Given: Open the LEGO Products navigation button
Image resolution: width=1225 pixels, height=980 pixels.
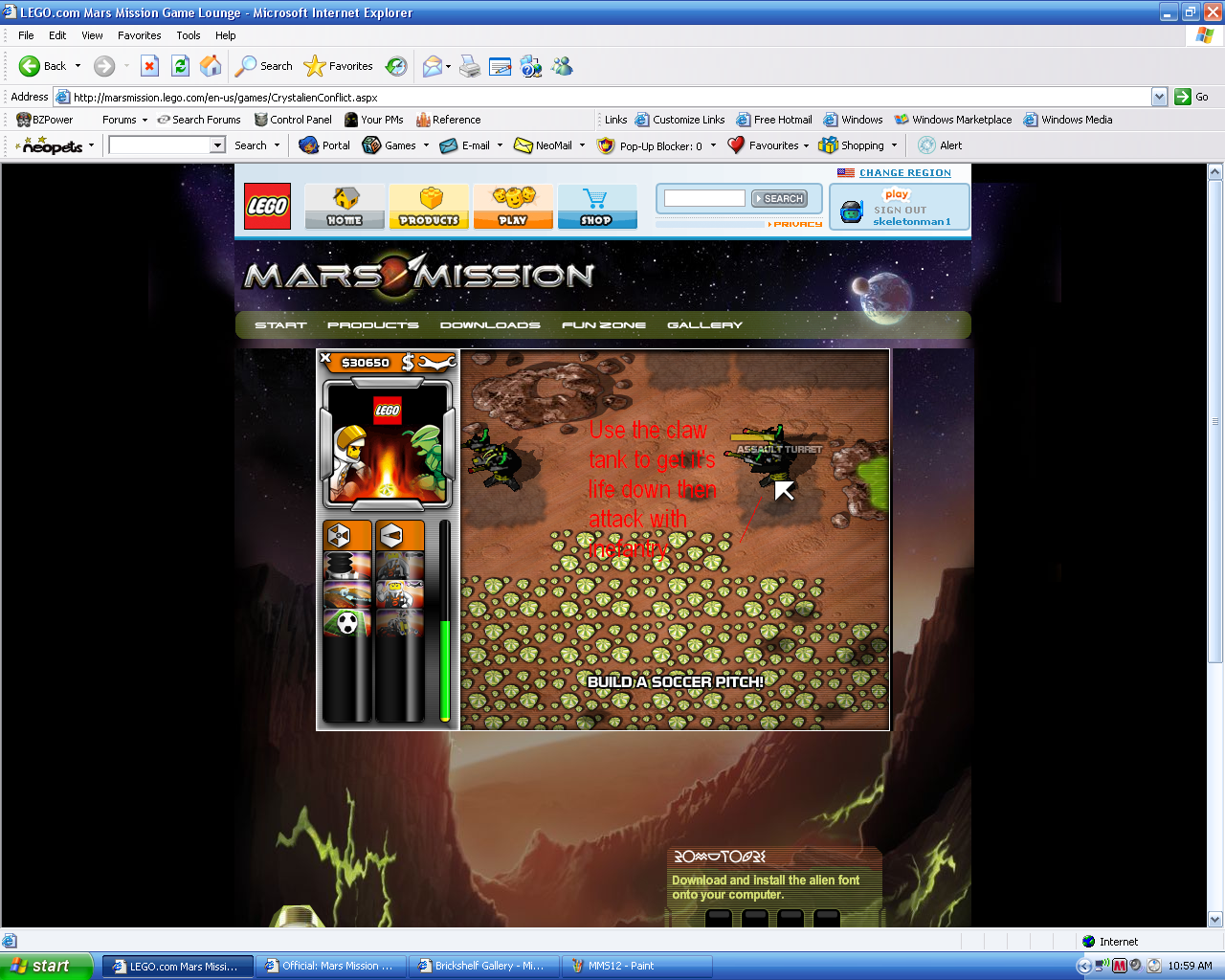Looking at the screenshot, I should (429, 207).
